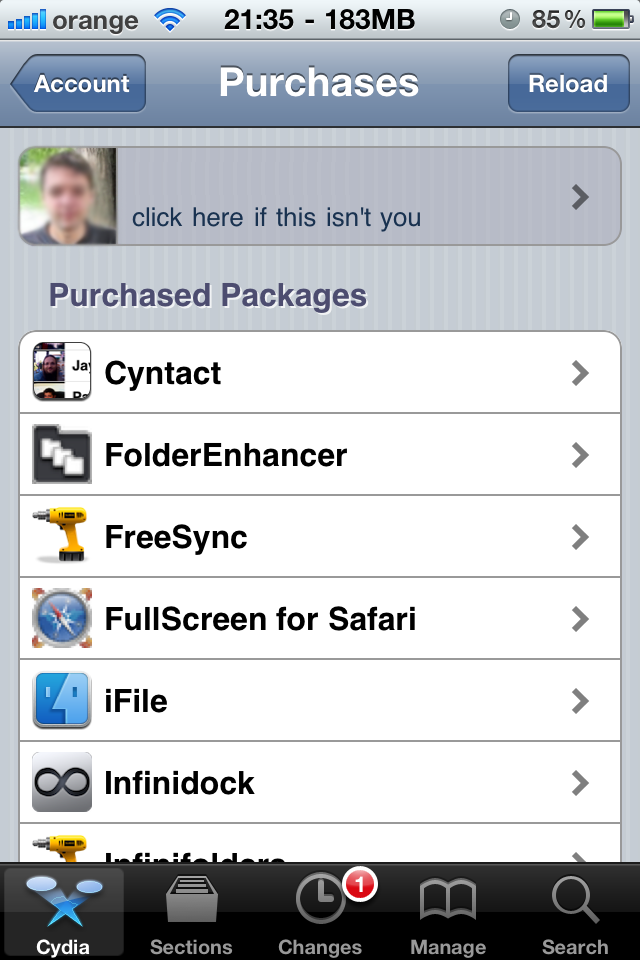Reload the purchases list
Screen dimensions: 640x960
pos(568,83)
